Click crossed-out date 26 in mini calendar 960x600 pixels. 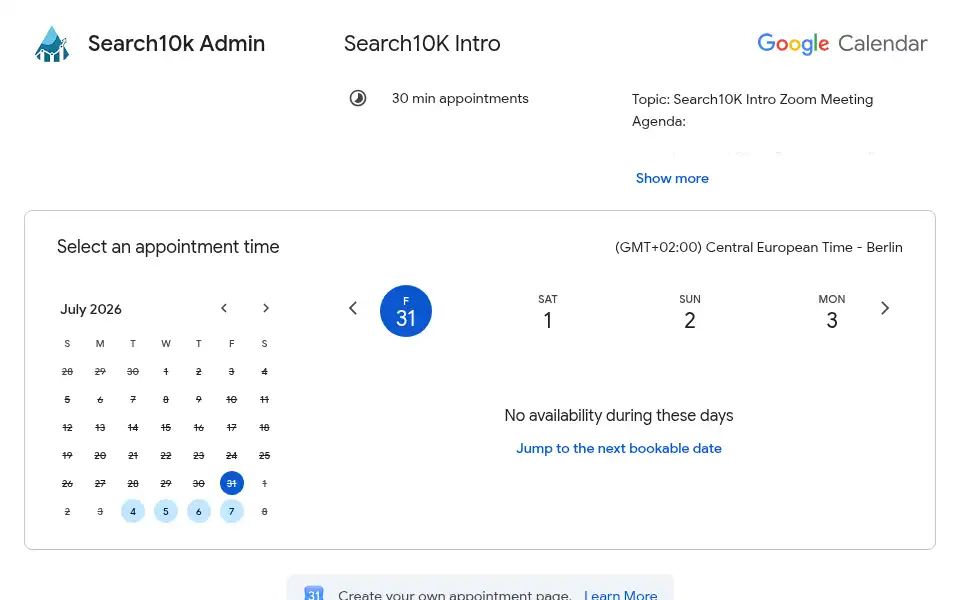(x=67, y=483)
